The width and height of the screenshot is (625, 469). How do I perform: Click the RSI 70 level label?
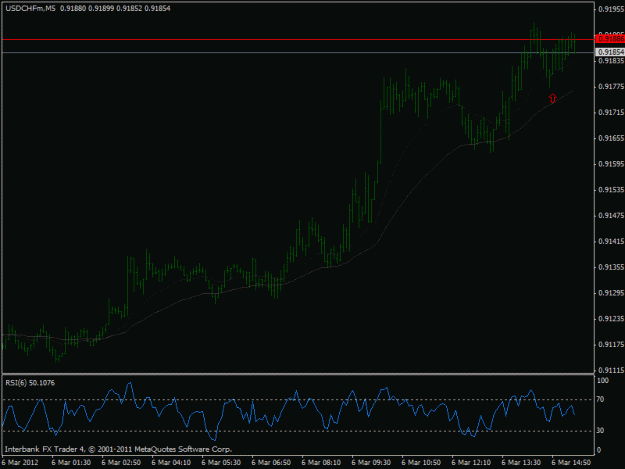(600, 399)
